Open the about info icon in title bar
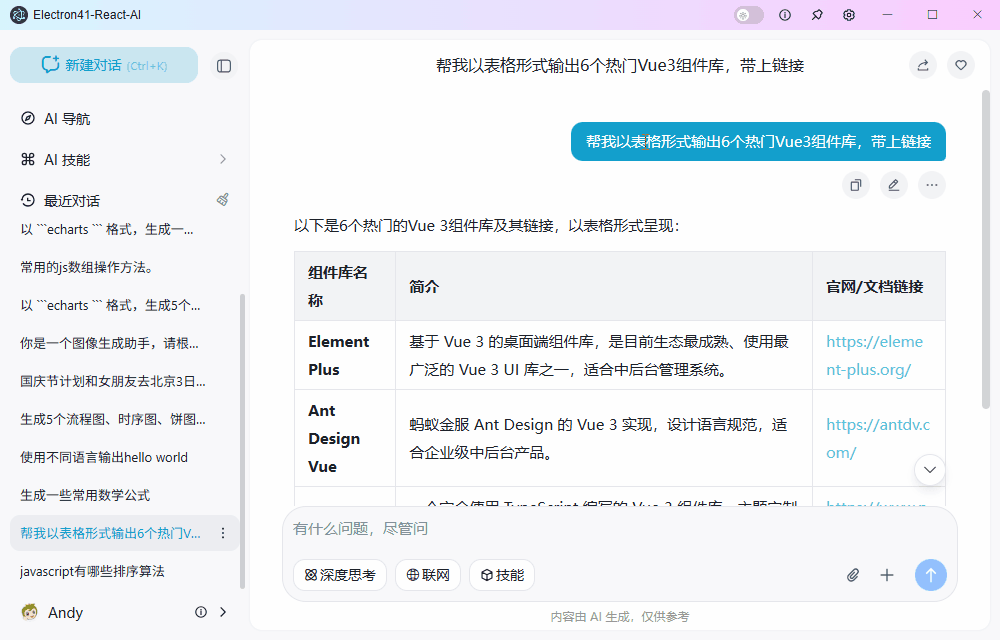 point(785,15)
